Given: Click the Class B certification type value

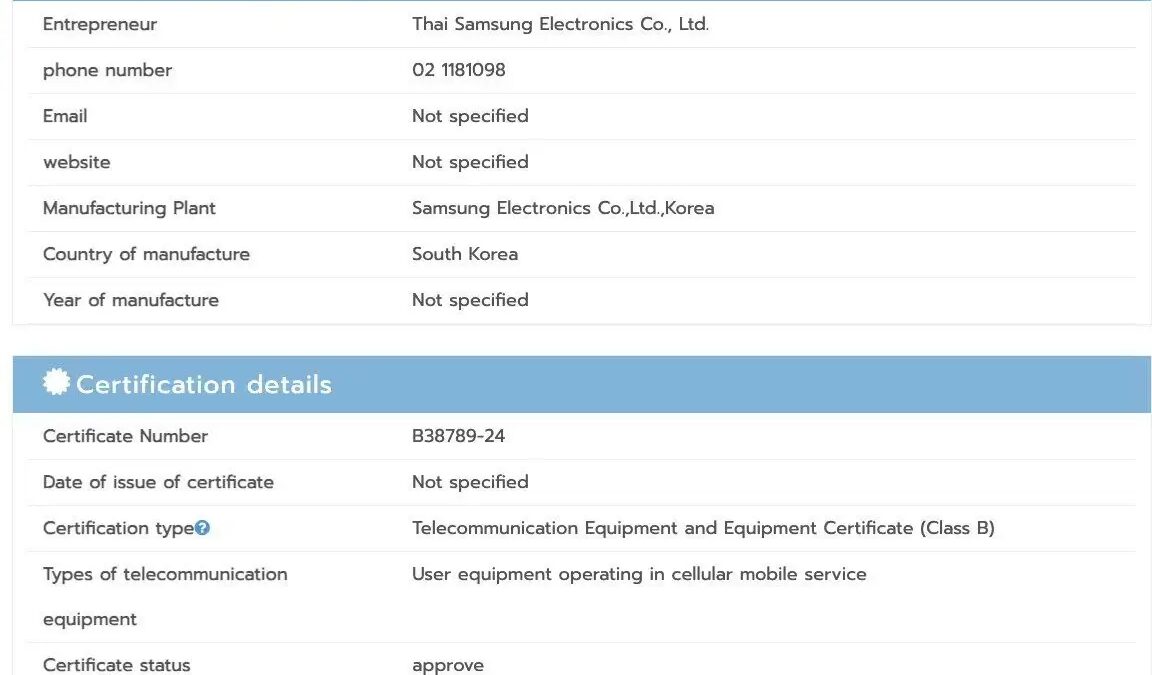Looking at the screenshot, I should coord(703,528).
